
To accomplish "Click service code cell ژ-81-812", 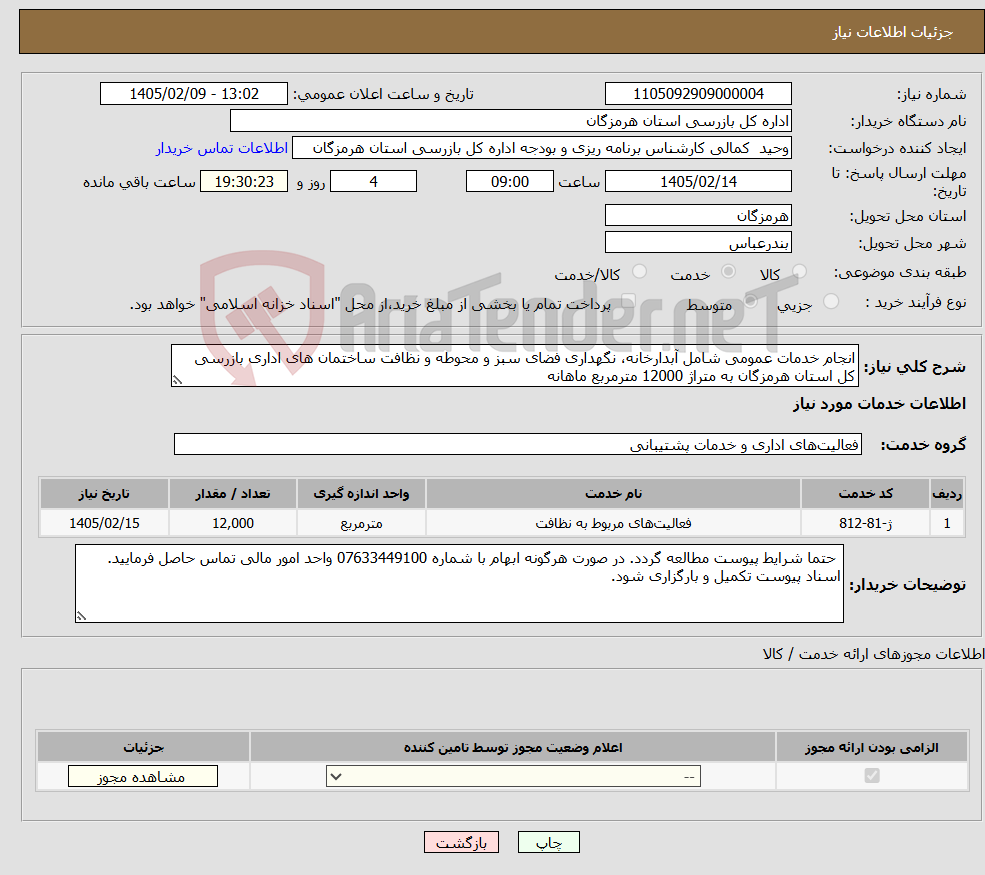I will point(865,523).
